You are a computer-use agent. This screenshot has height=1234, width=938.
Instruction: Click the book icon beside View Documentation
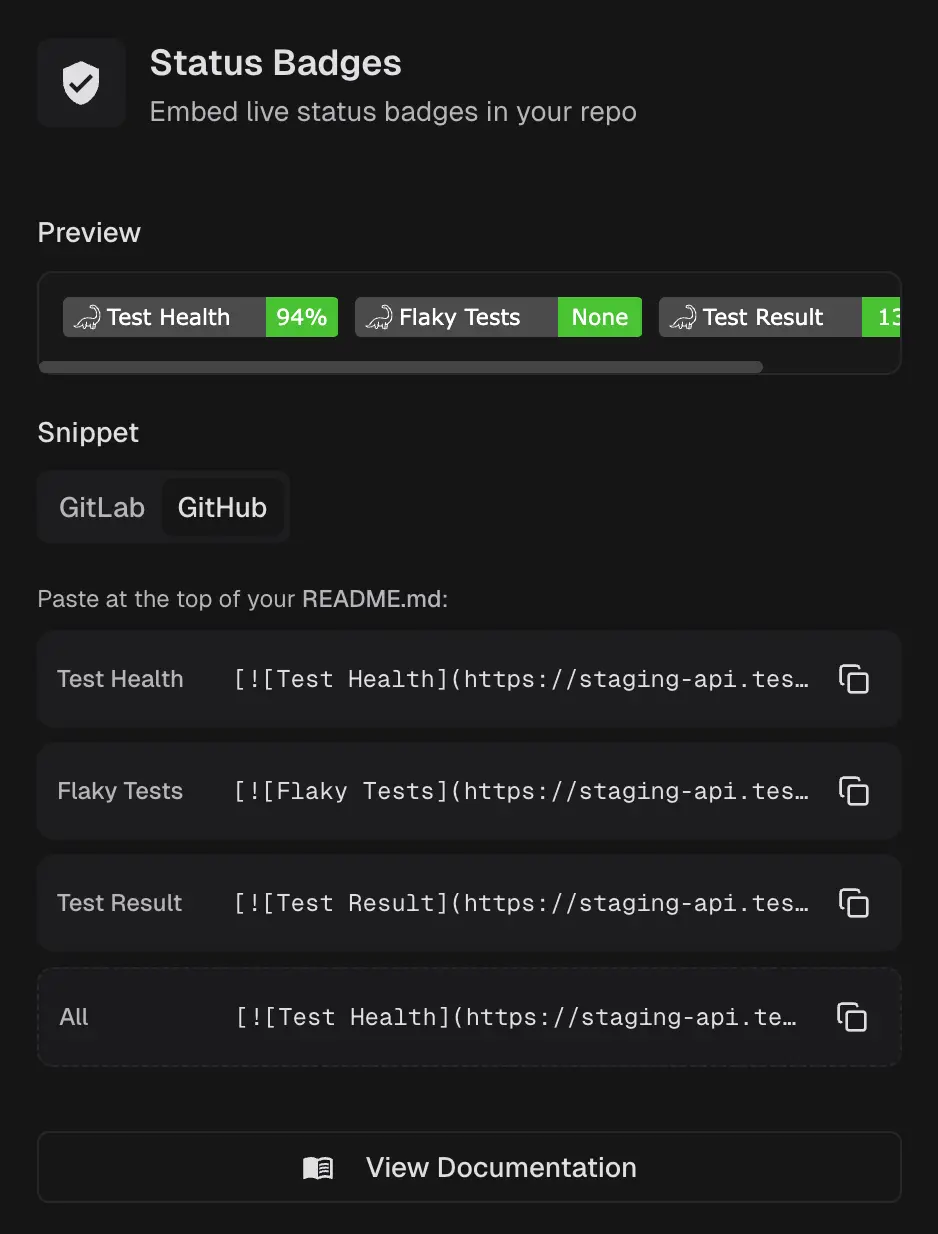[x=318, y=1168]
